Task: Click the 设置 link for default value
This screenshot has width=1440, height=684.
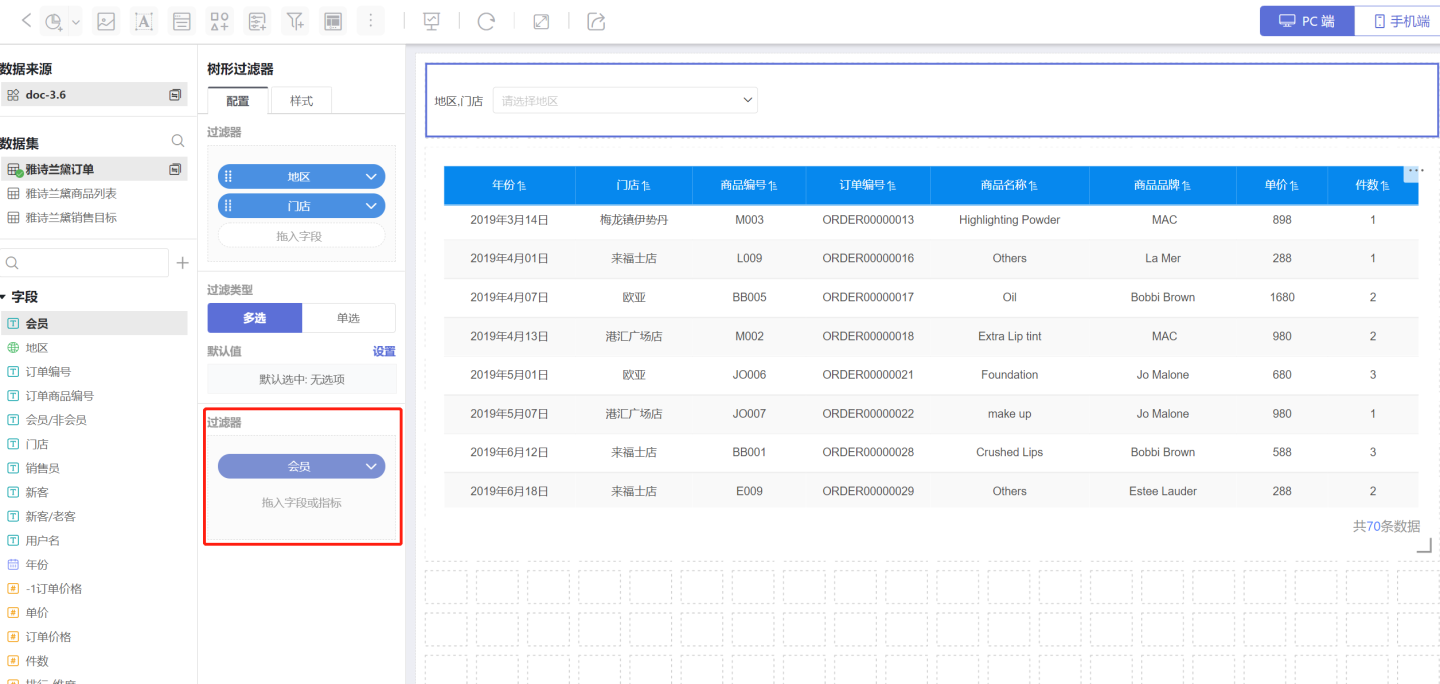Action: (384, 351)
